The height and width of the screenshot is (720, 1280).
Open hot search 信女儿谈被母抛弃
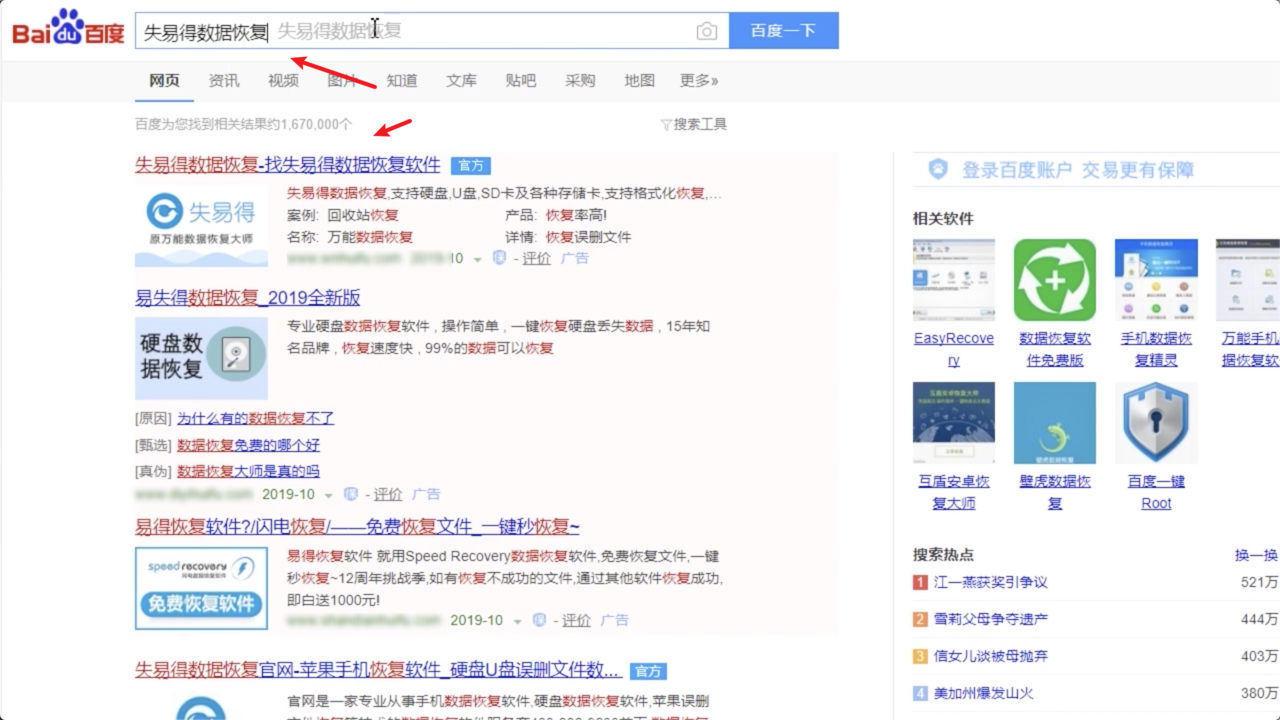991,656
